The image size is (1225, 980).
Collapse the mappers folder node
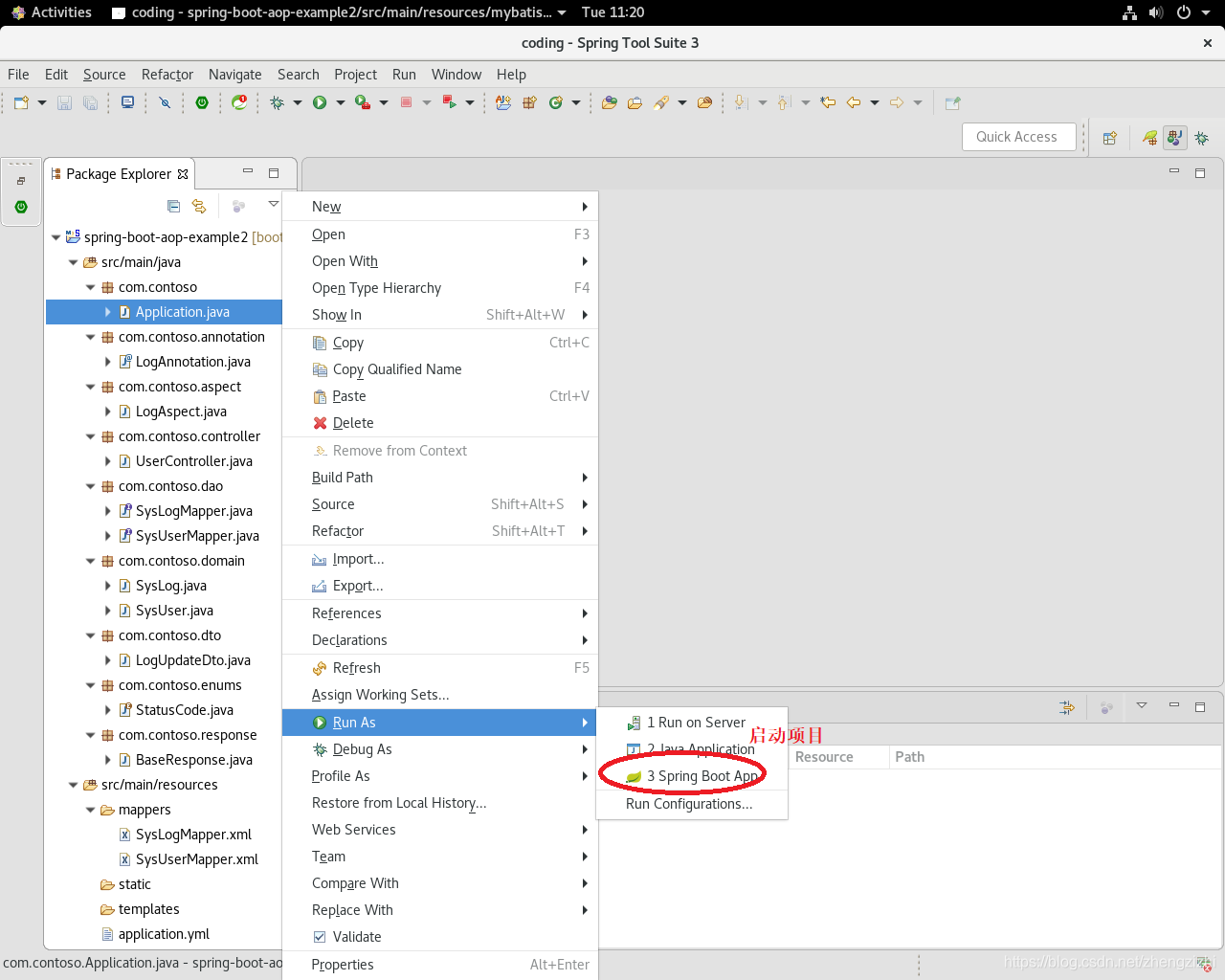[x=91, y=810]
